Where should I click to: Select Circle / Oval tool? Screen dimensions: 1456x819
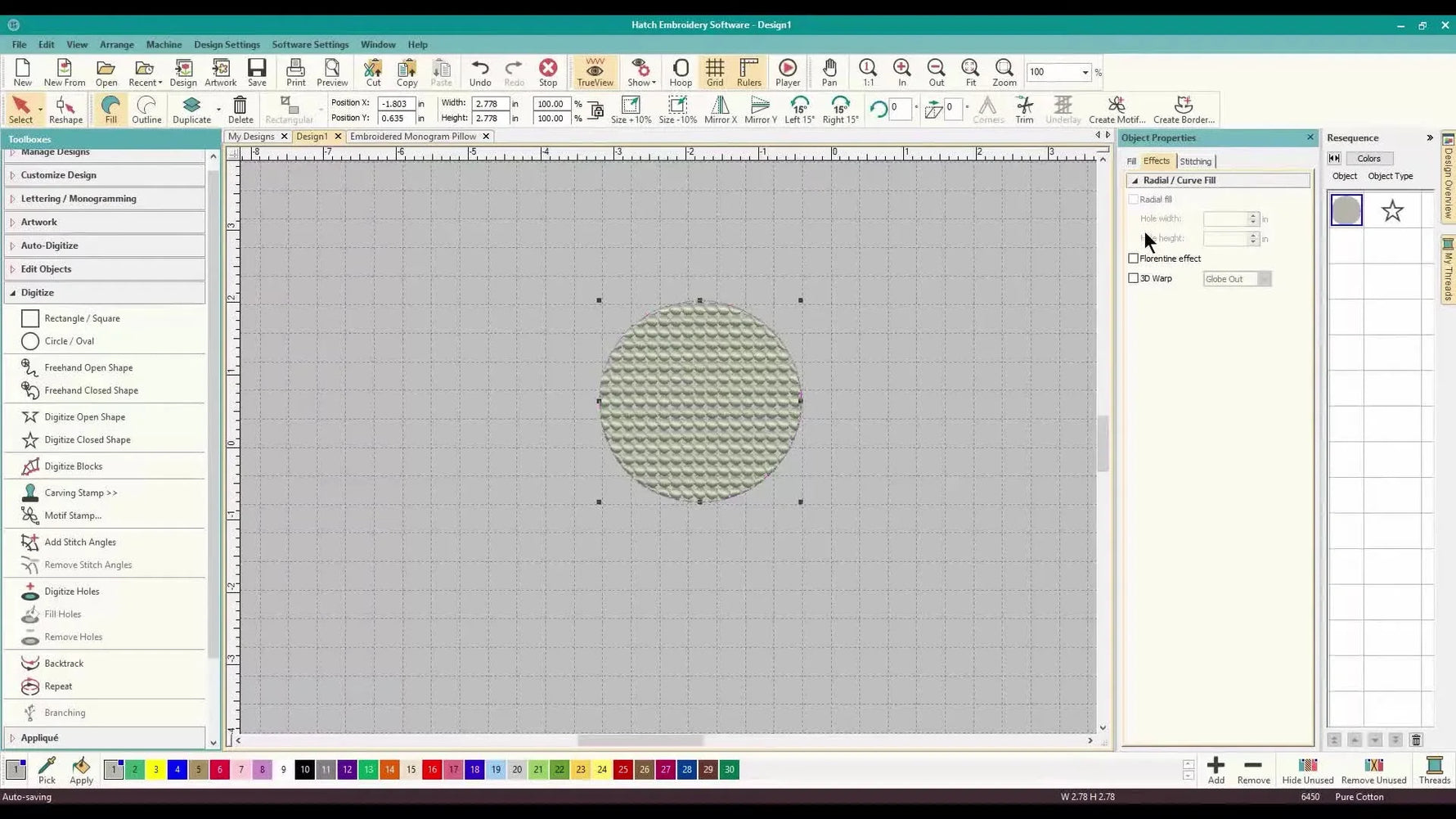pyautogui.click(x=69, y=341)
